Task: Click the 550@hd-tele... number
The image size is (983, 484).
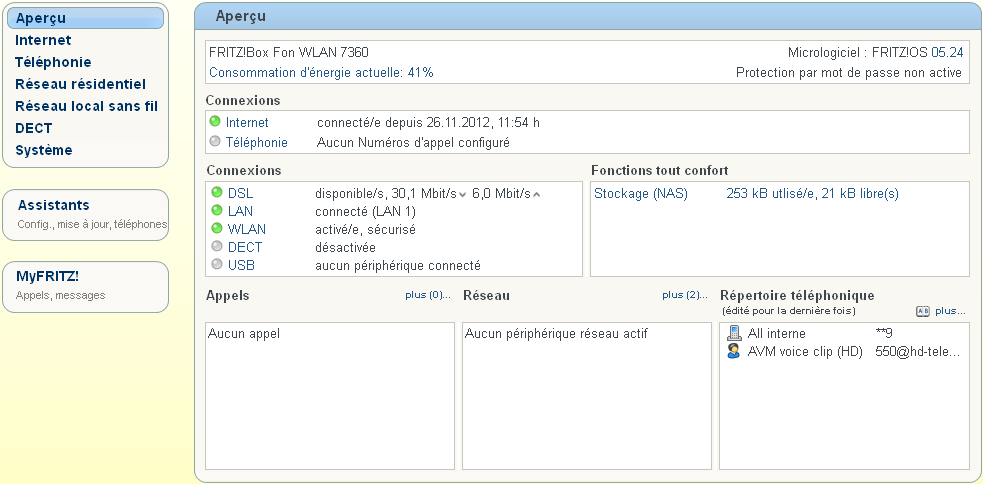Action: click(917, 352)
